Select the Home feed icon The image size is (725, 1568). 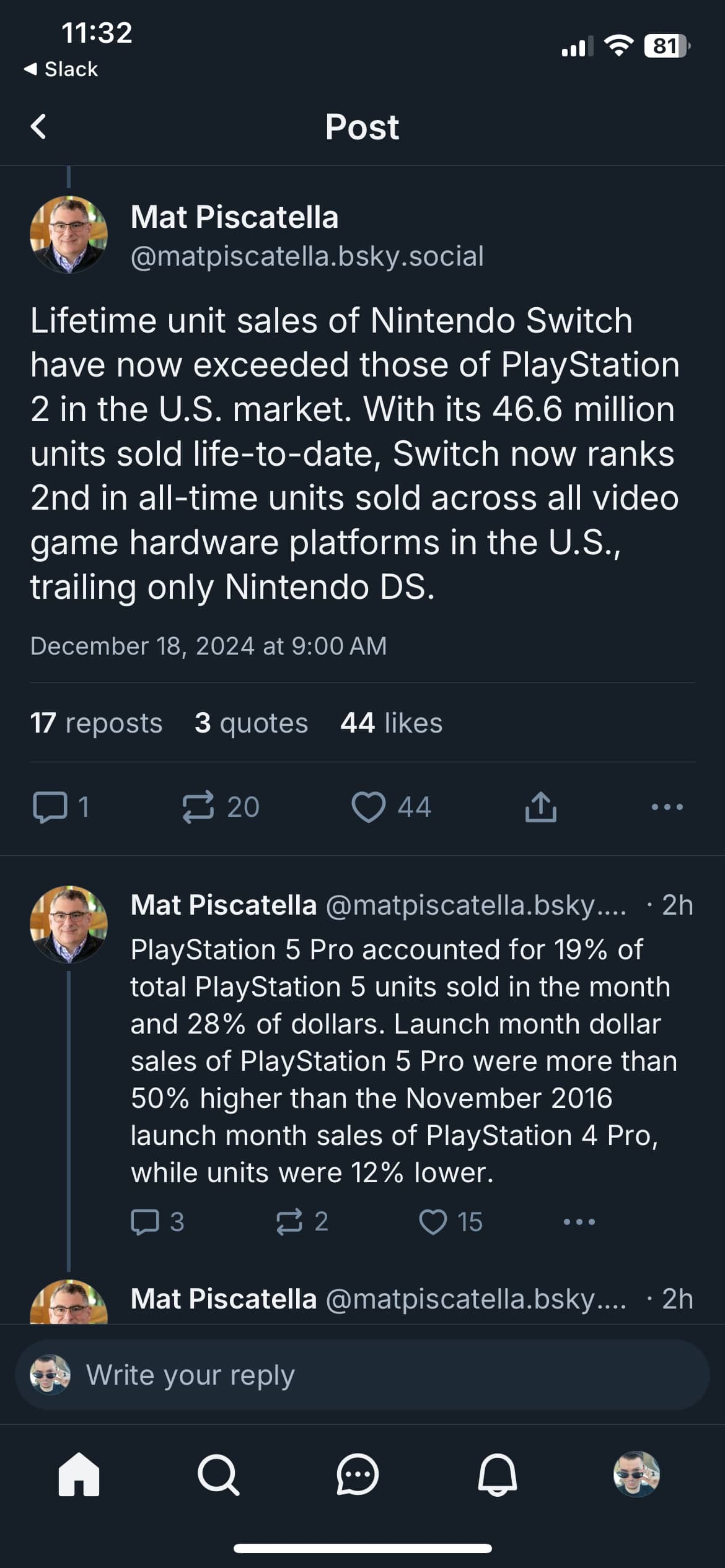pos(79,1474)
